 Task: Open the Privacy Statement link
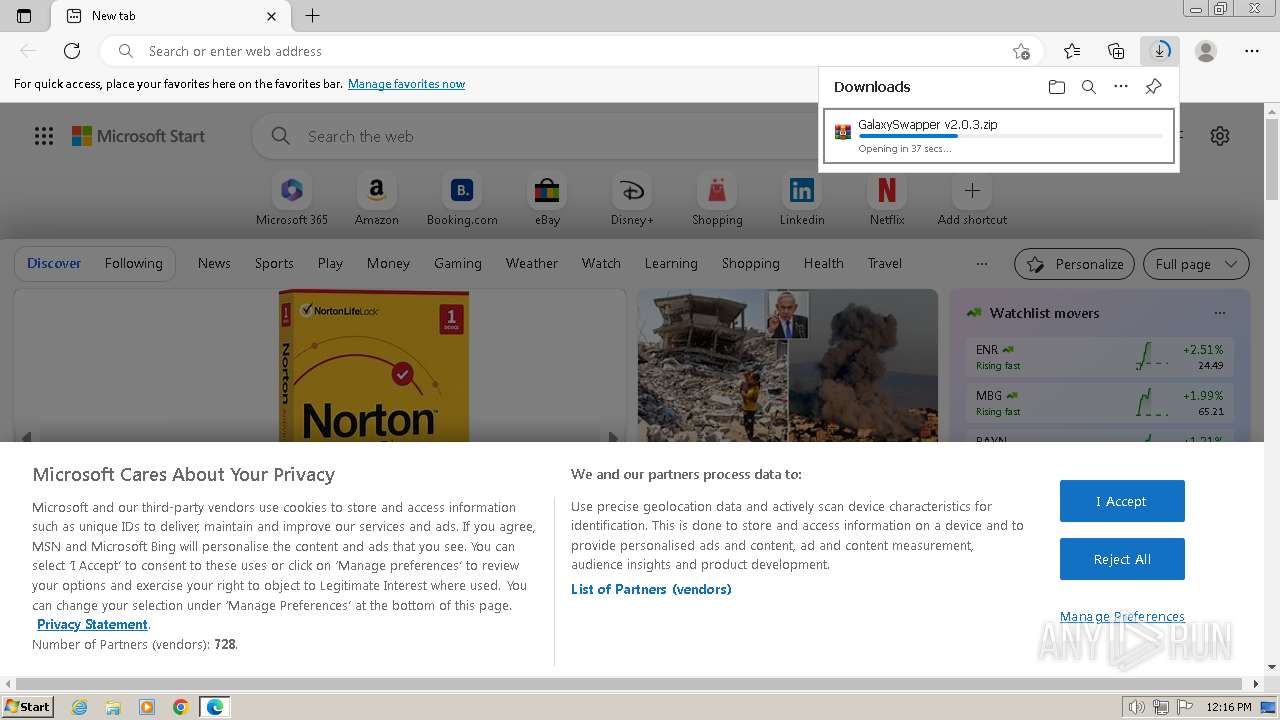coord(92,624)
